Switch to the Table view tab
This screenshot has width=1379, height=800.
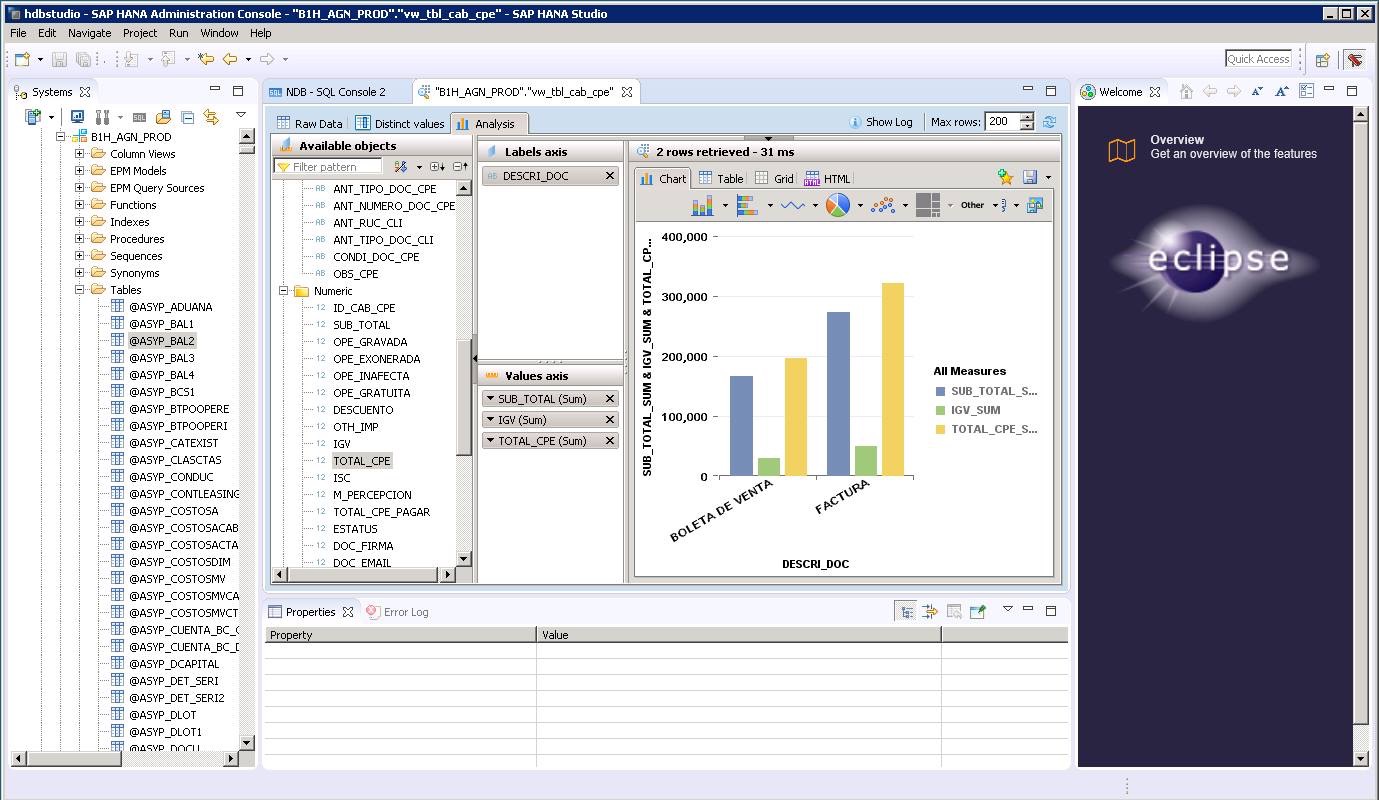[x=721, y=179]
